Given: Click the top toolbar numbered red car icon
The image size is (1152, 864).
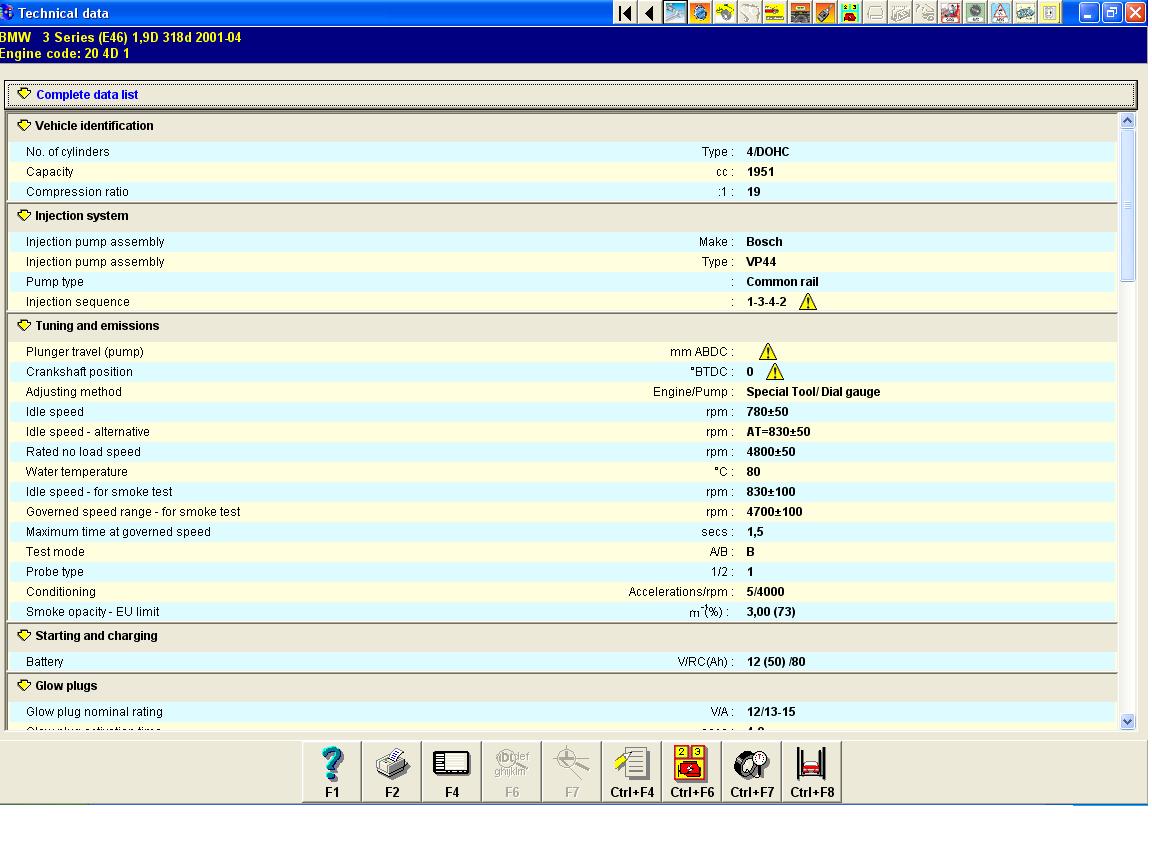Looking at the screenshot, I should [850, 12].
